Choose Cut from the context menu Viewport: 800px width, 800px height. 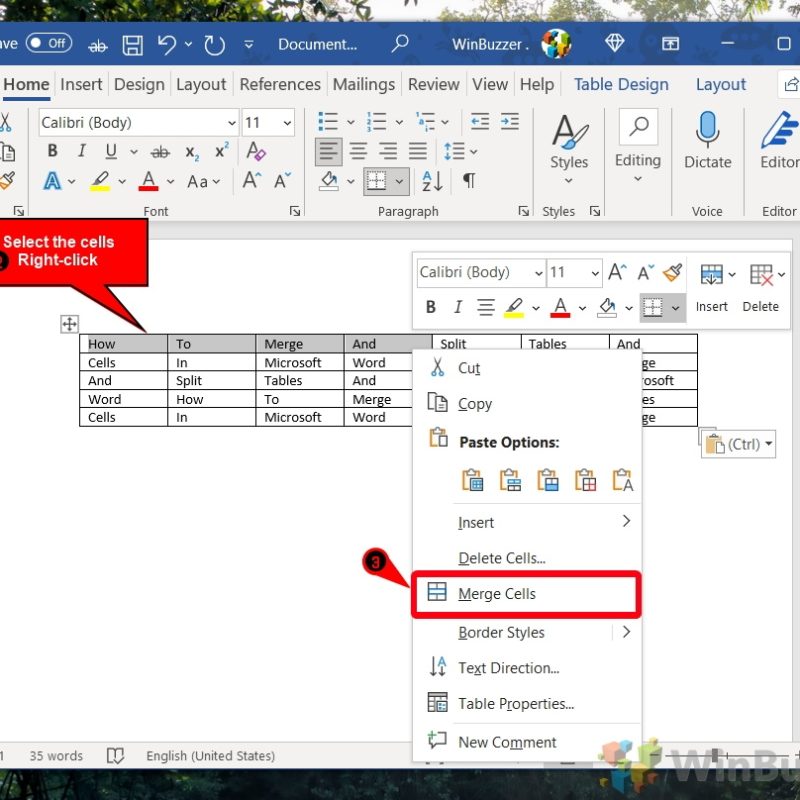pos(527,368)
